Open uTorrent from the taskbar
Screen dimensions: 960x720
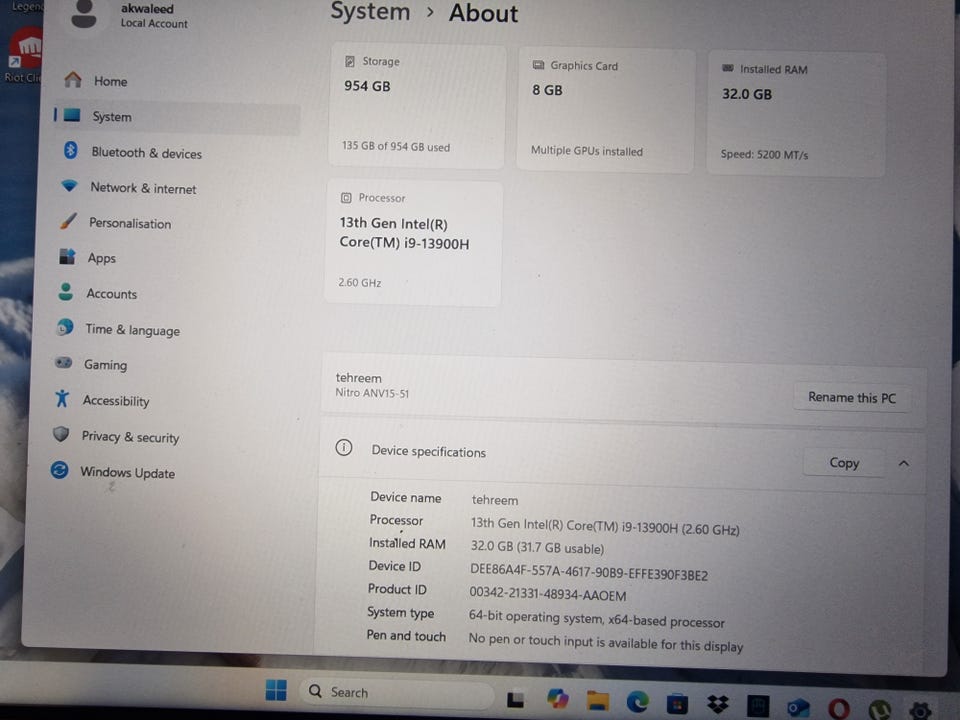[x=879, y=710]
